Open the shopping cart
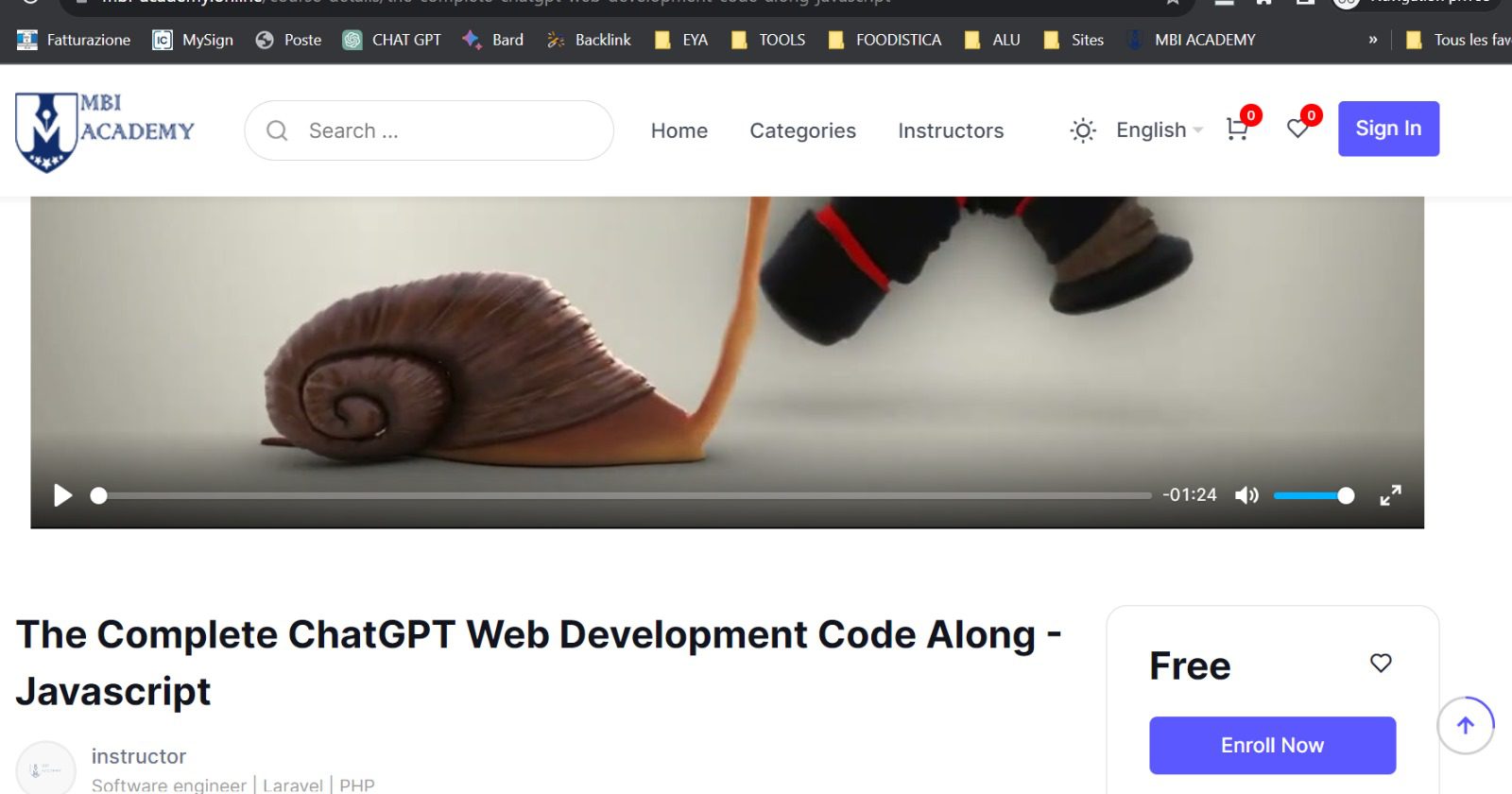Image resolution: width=1512 pixels, height=794 pixels. [1238, 129]
